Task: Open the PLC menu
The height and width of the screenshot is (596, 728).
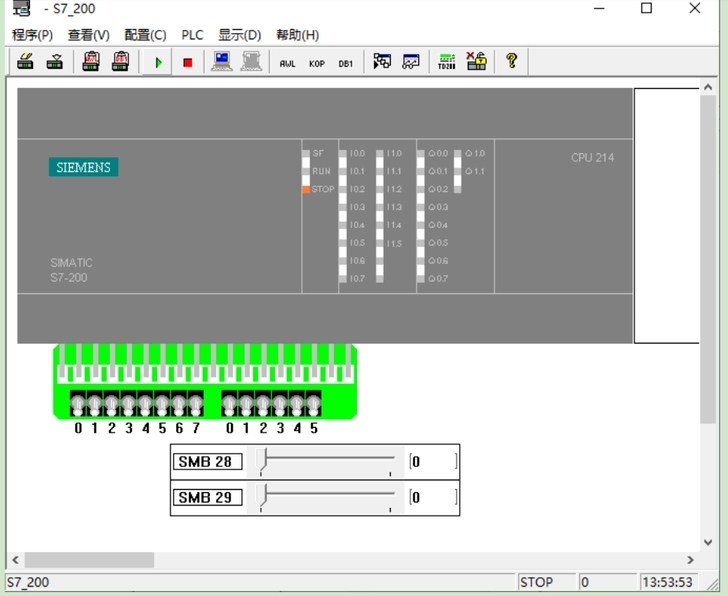Action: point(192,35)
